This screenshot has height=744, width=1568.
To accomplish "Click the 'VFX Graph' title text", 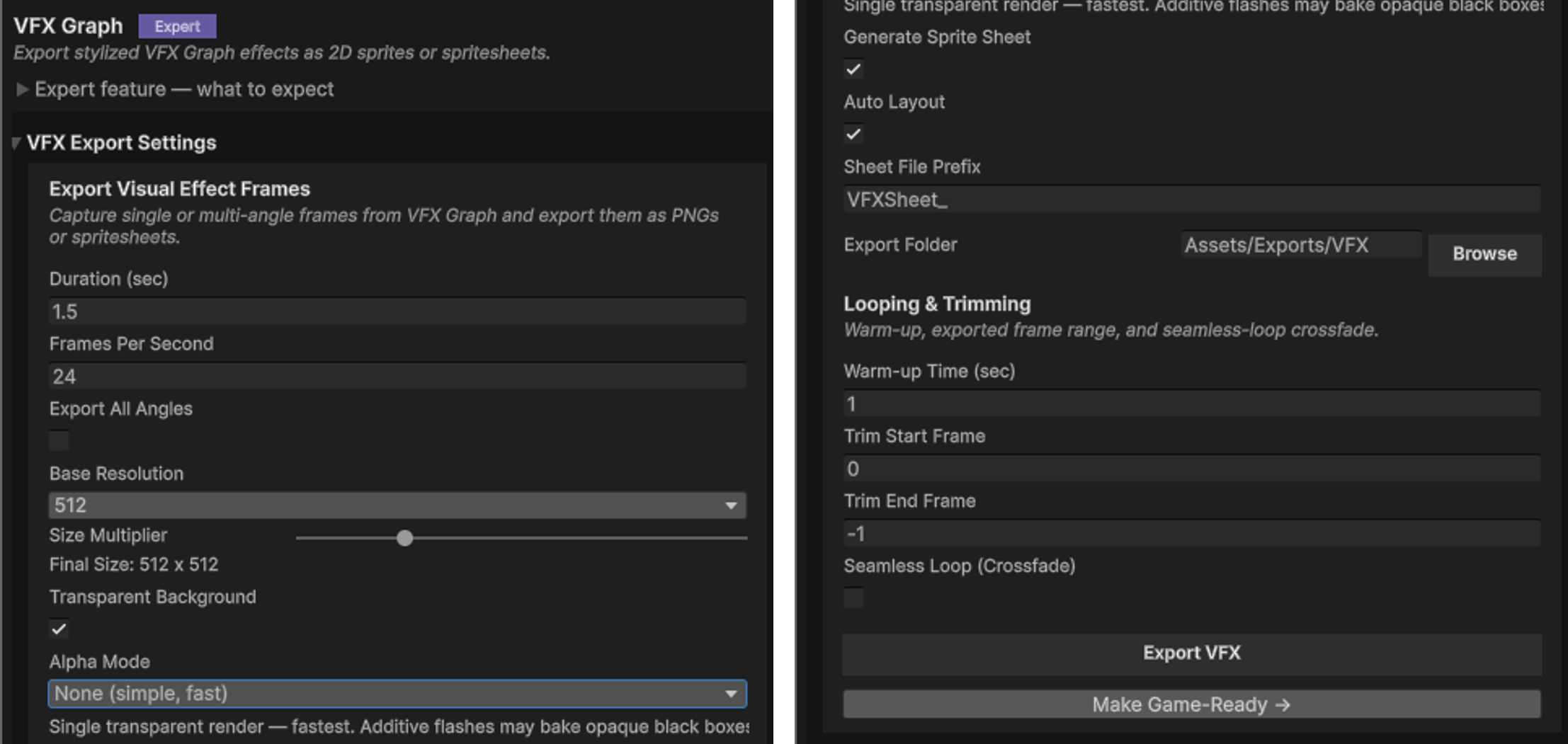I will click(68, 26).
